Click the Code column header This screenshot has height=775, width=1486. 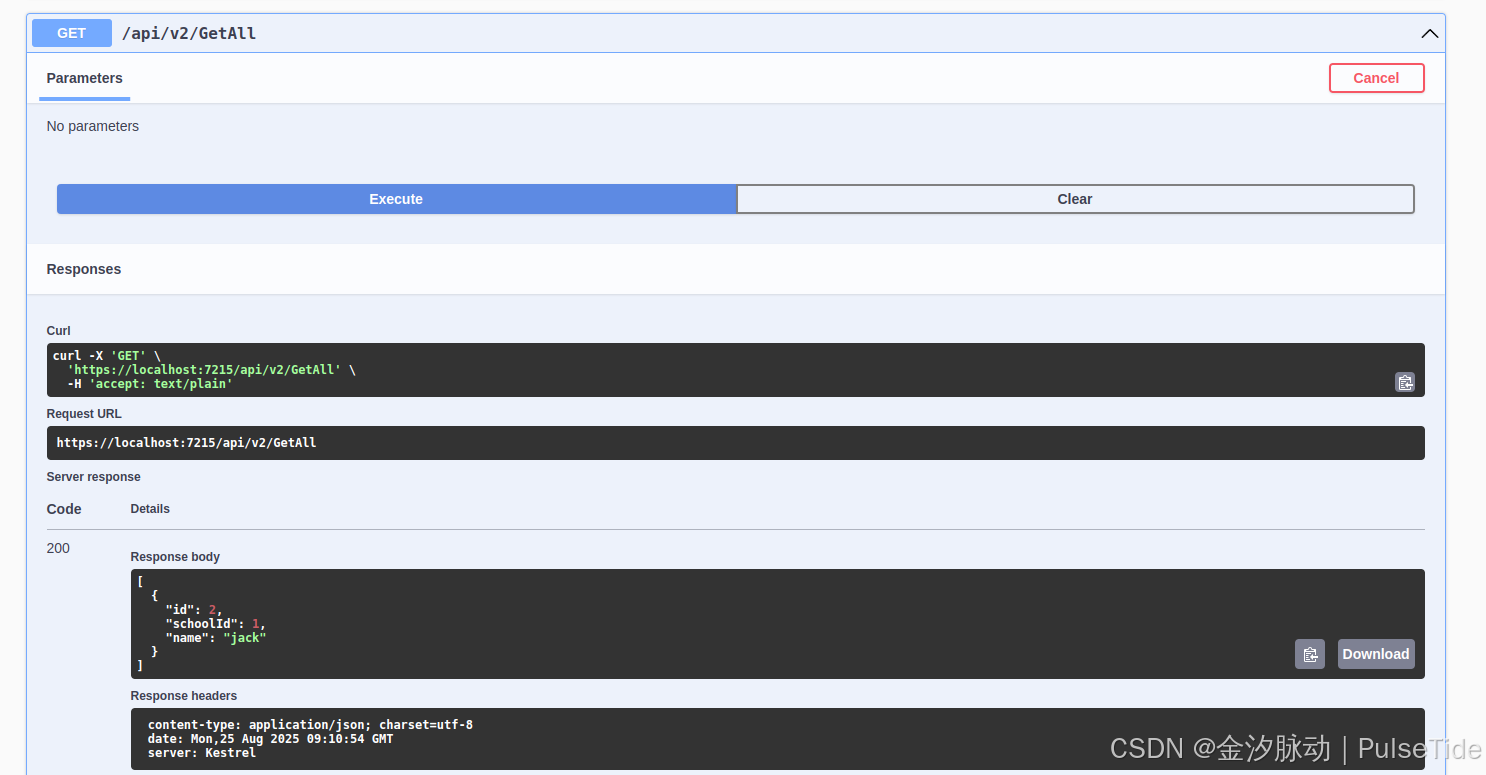[x=64, y=509]
